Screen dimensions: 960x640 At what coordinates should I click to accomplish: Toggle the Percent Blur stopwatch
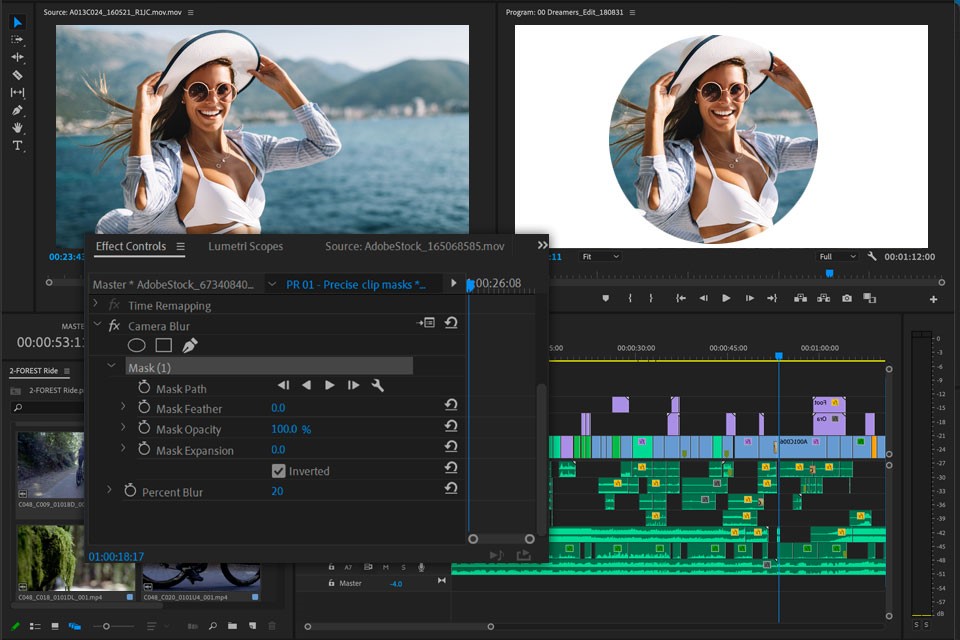point(130,491)
